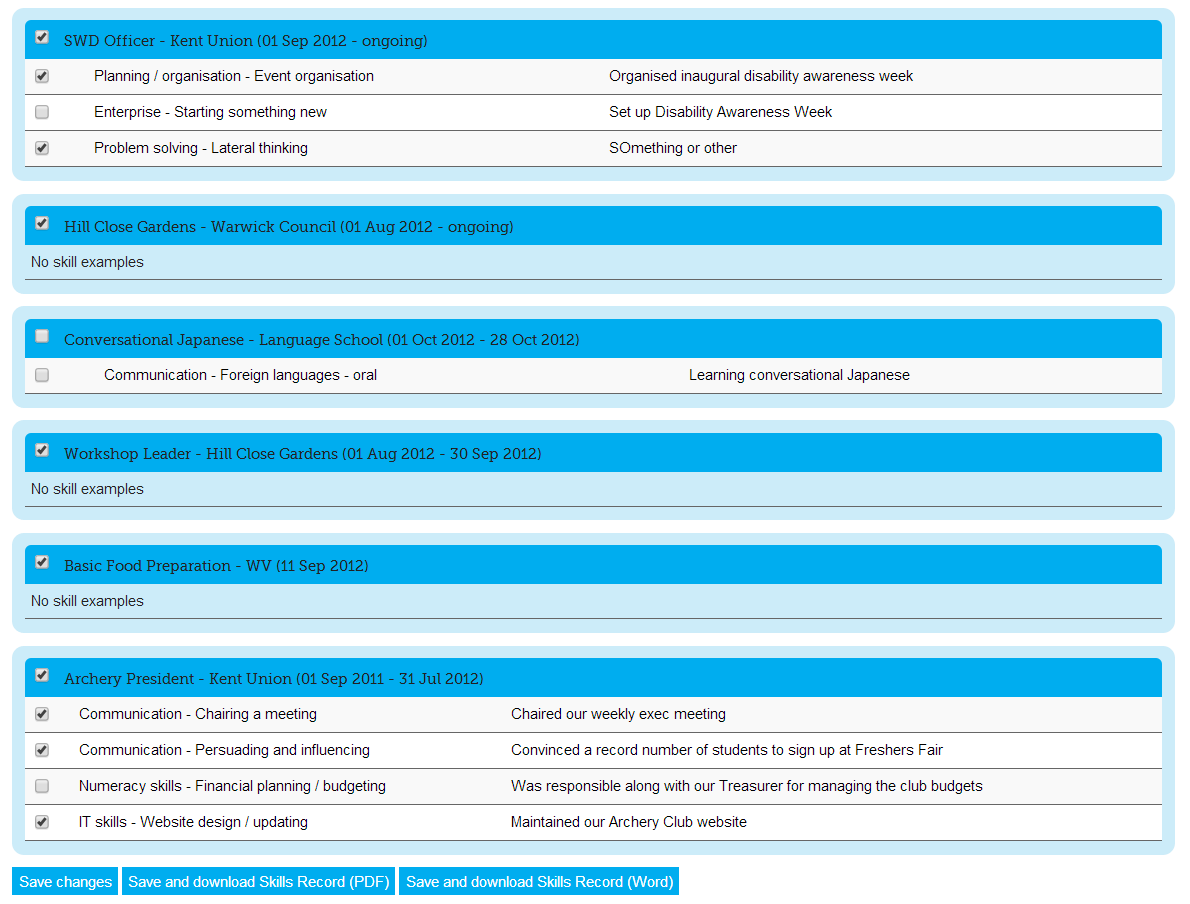Click 'Problem solving - Lateral thinking' label
The height and width of the screenshot is (904, 1190).
(x=201, y=148)
